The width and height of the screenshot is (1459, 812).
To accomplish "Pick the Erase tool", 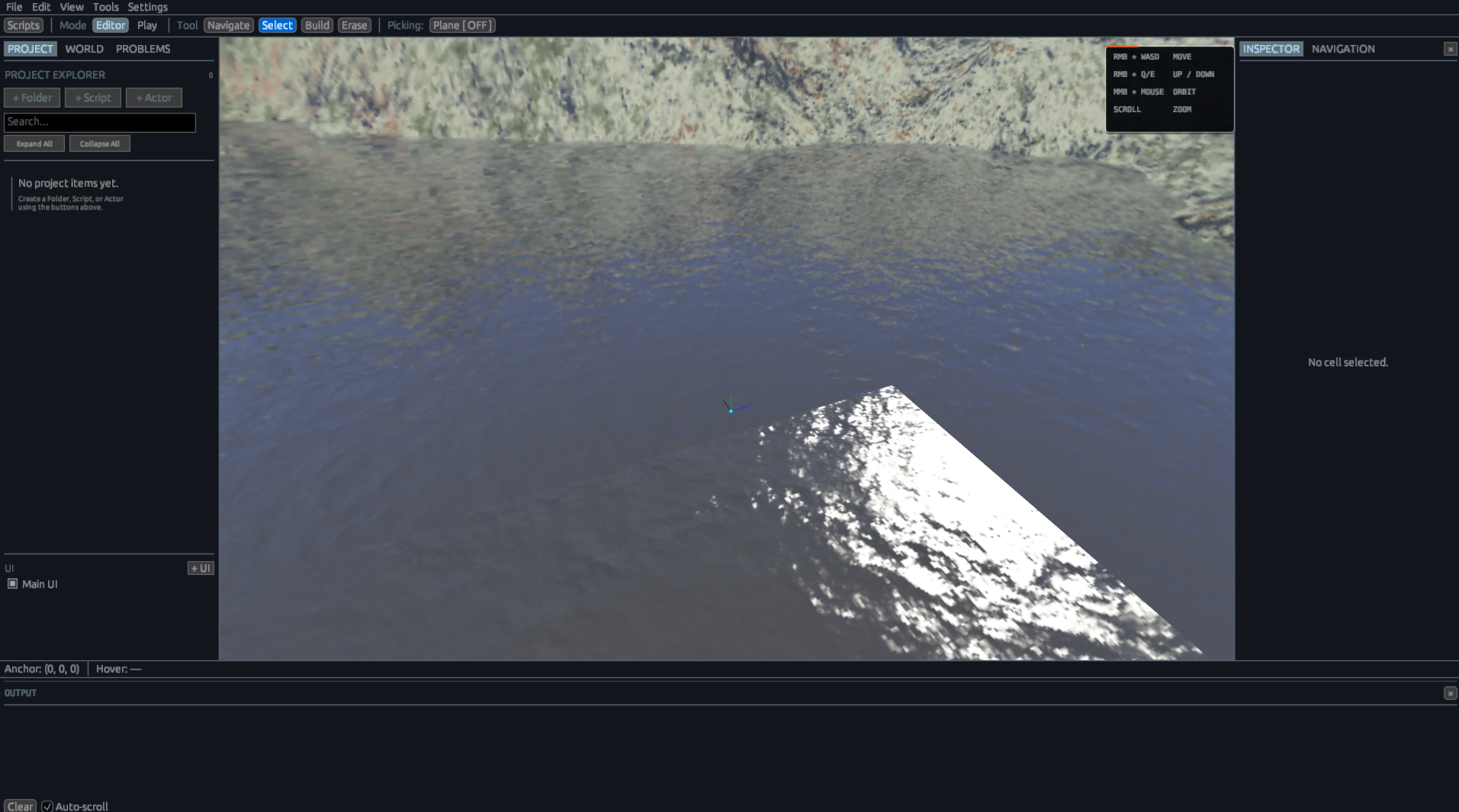I will [354, 25].
